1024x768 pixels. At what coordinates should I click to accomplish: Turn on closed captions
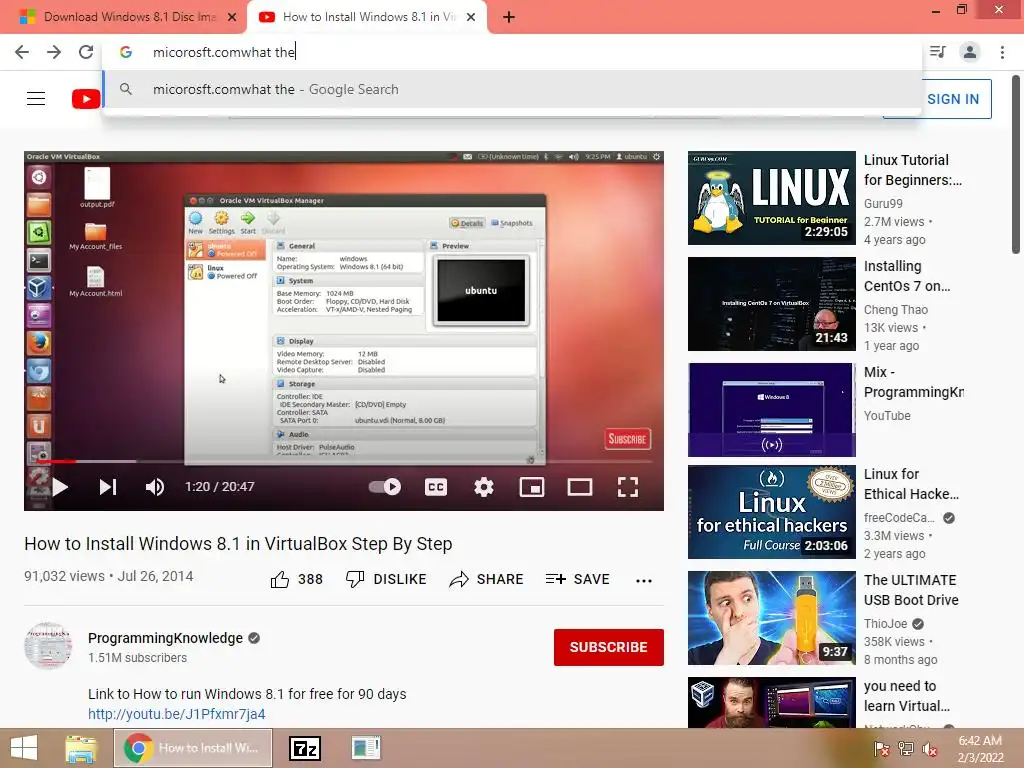(436, 487)
